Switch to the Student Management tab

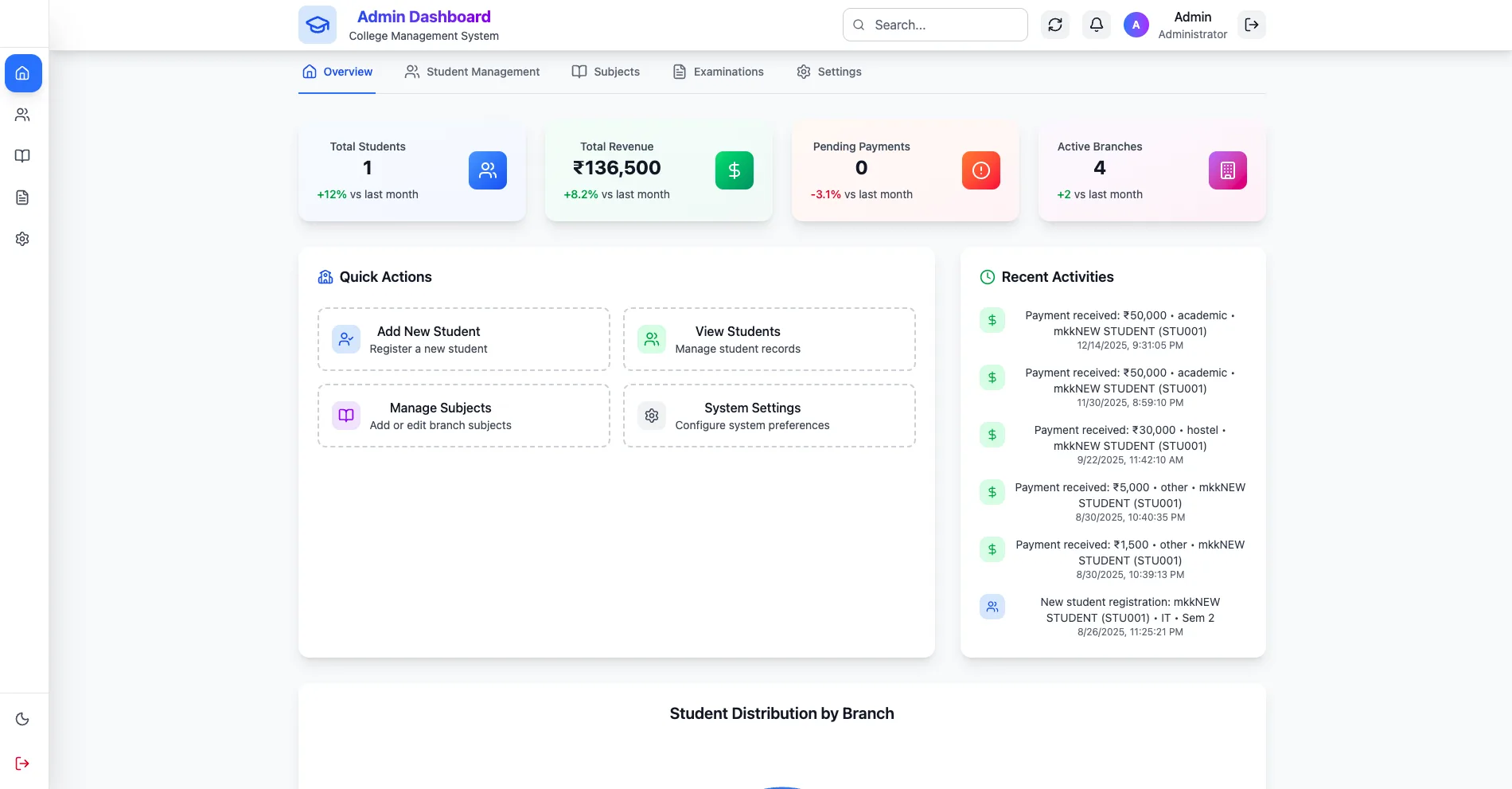click(473, 72)
